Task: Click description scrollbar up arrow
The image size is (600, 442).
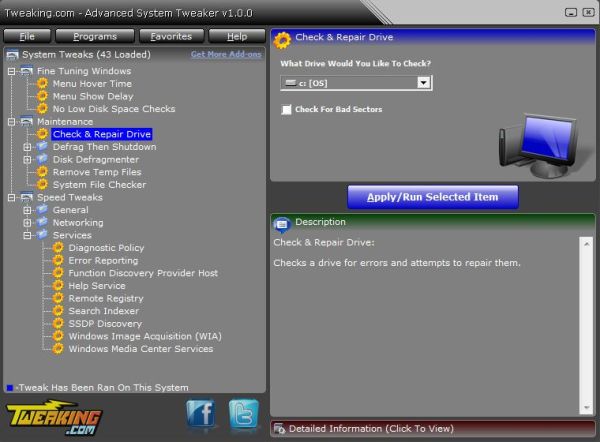Action: (587, 243)
